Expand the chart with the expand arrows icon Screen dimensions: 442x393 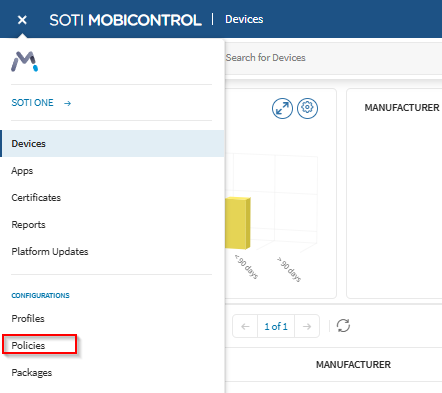(282, 108)
